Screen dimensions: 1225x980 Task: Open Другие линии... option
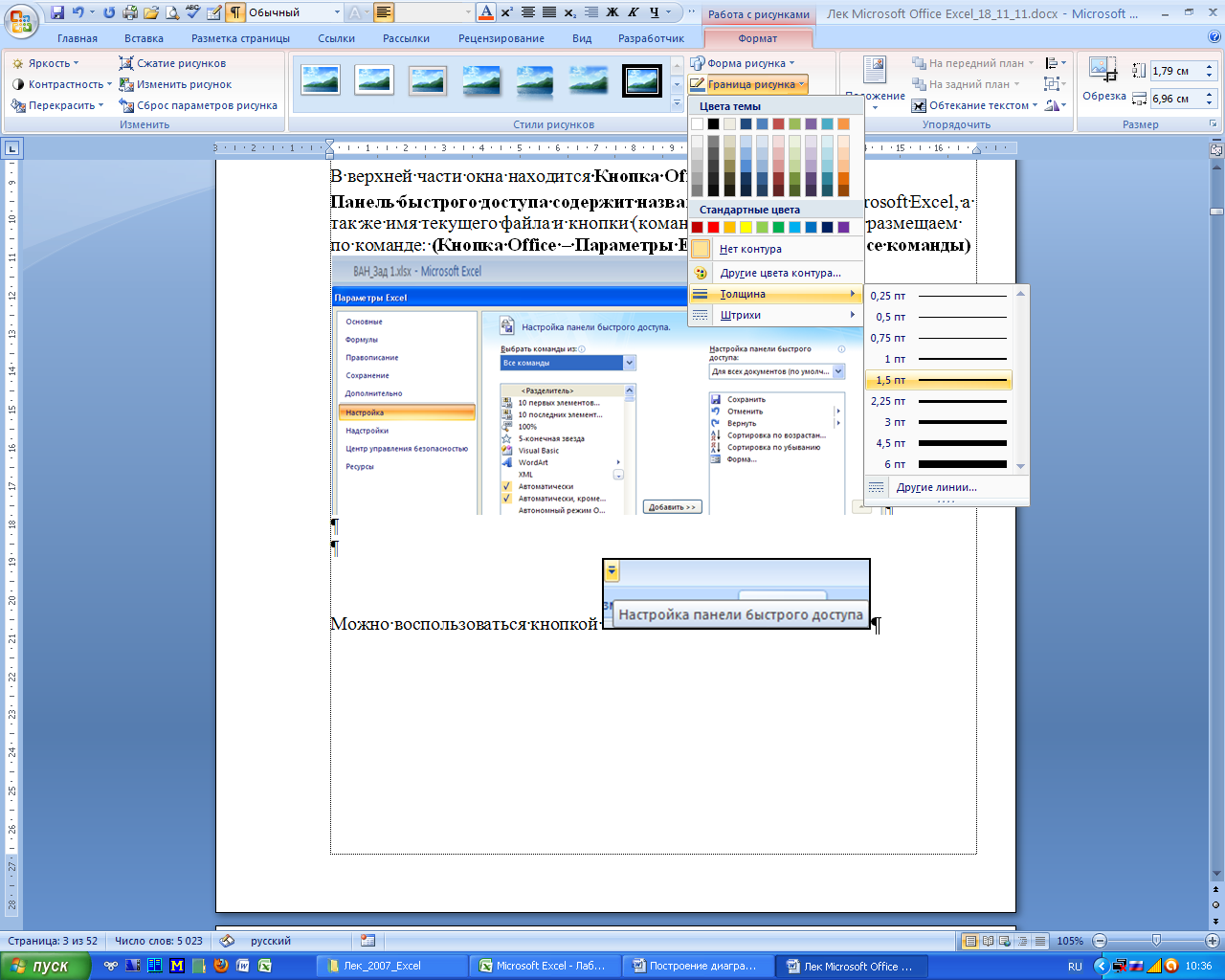click(938, 487)
